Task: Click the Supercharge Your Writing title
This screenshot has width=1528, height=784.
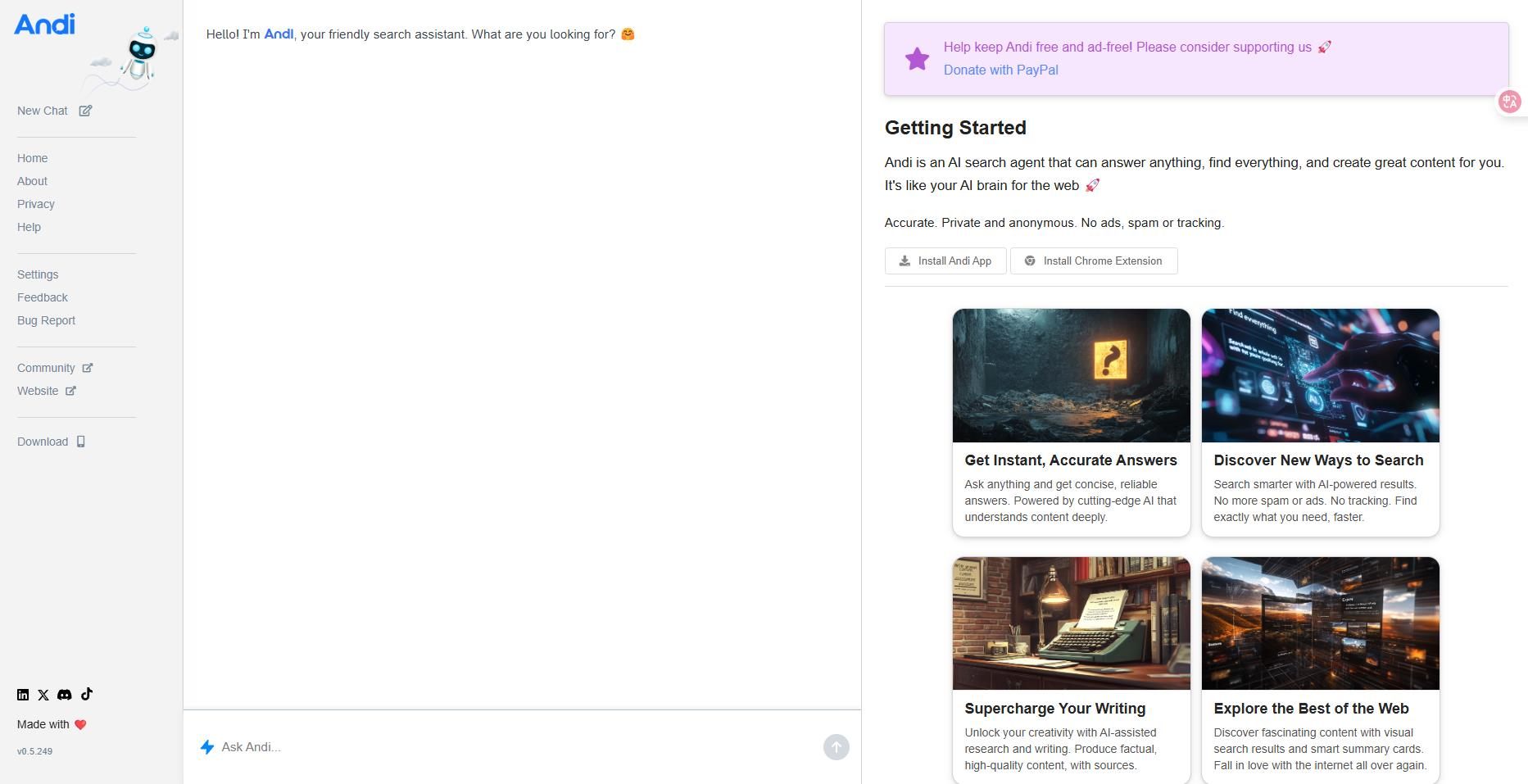Action: [x=1055, y=709]
